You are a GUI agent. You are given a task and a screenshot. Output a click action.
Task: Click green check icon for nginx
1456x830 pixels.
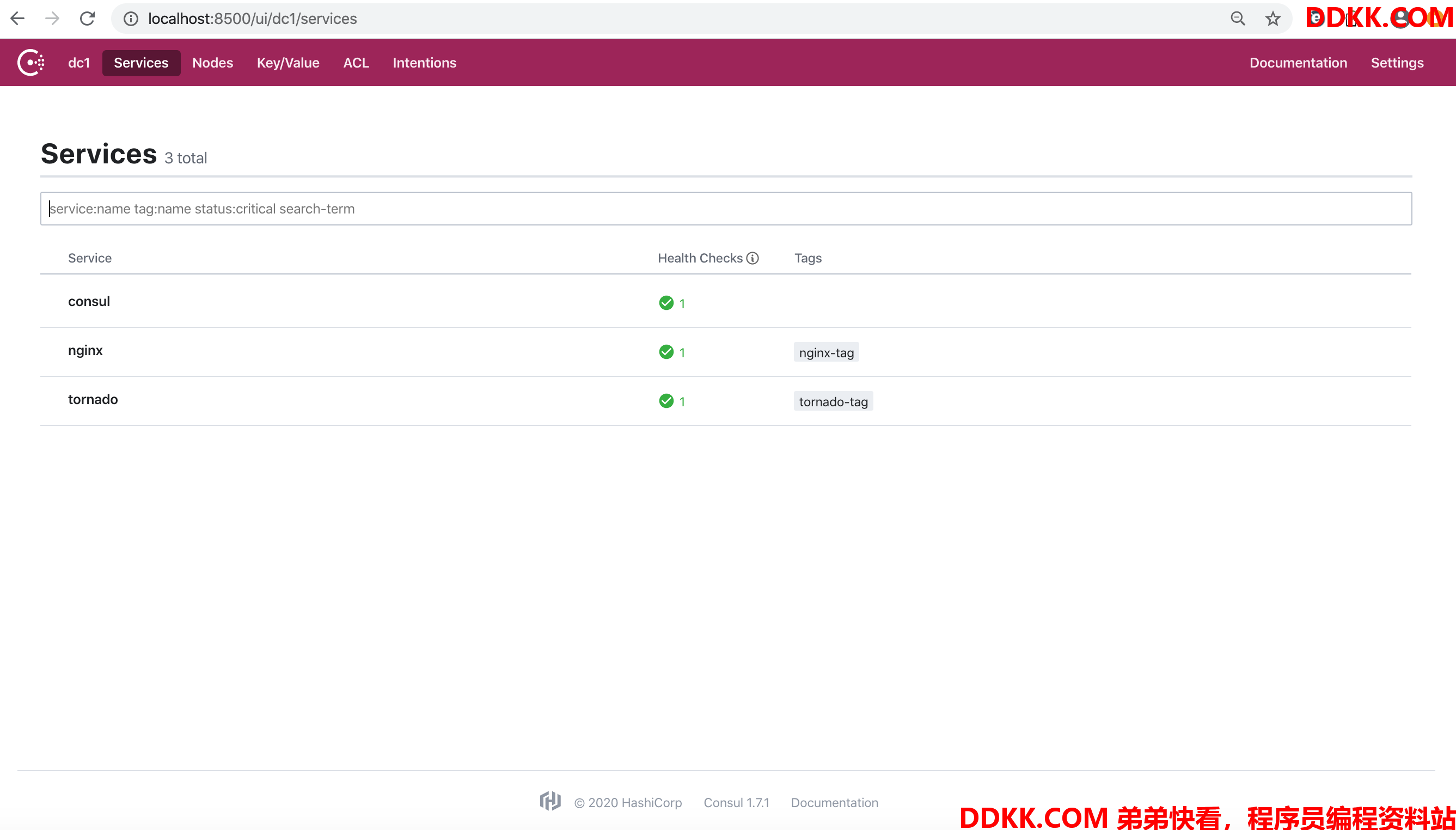(665, 352)
